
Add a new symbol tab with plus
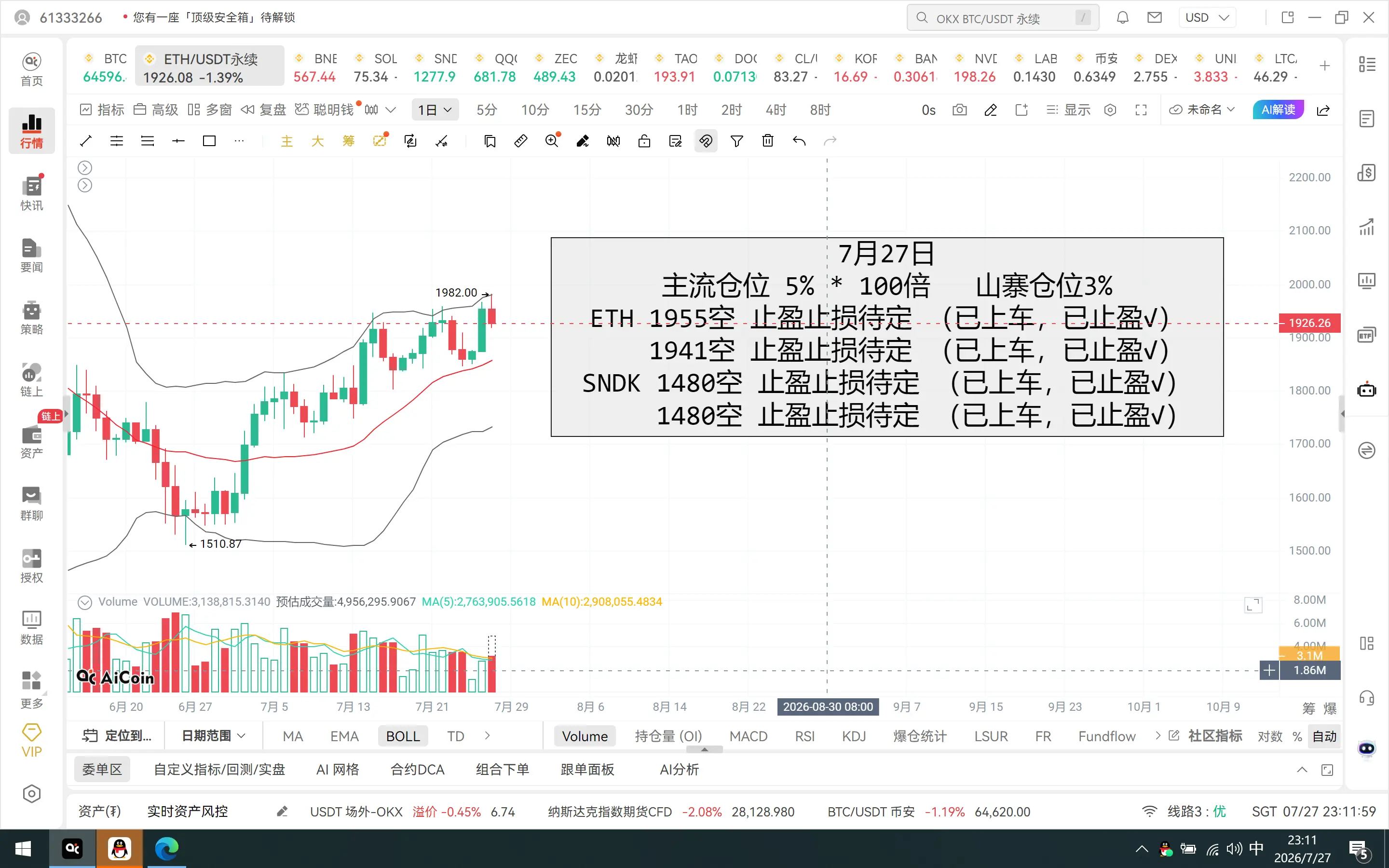coord(1324,66)
